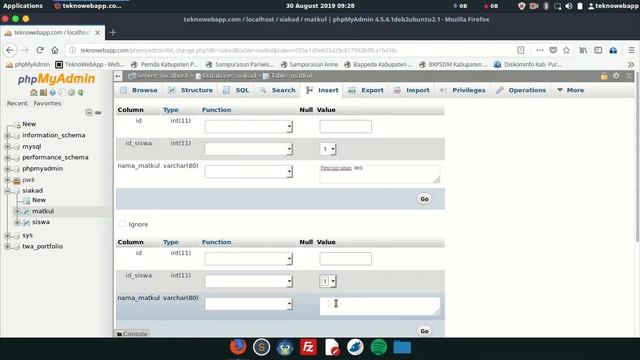
Task: Click the second nama_matkul text area
Action: (380, 306)
